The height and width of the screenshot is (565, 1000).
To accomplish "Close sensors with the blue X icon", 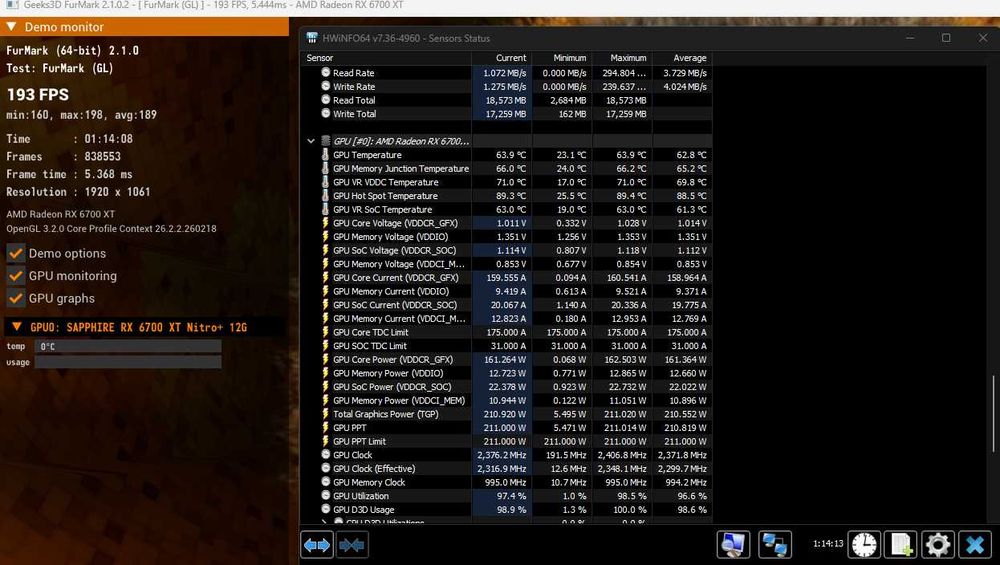I will point(975,545).
